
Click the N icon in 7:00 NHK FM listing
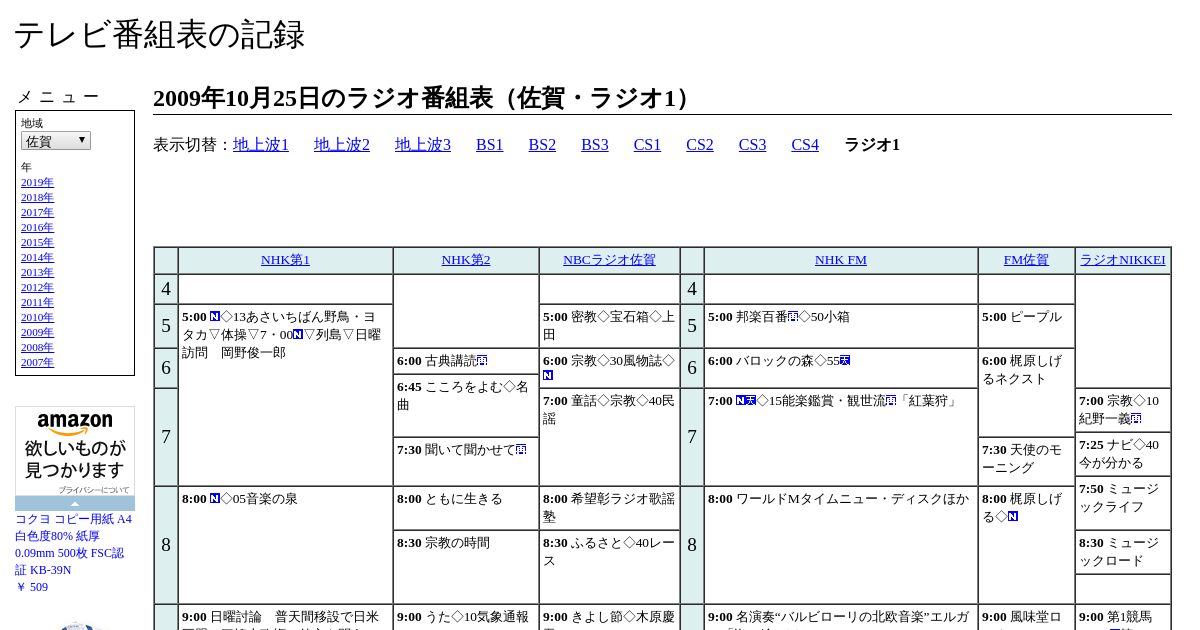pos(741,400)
